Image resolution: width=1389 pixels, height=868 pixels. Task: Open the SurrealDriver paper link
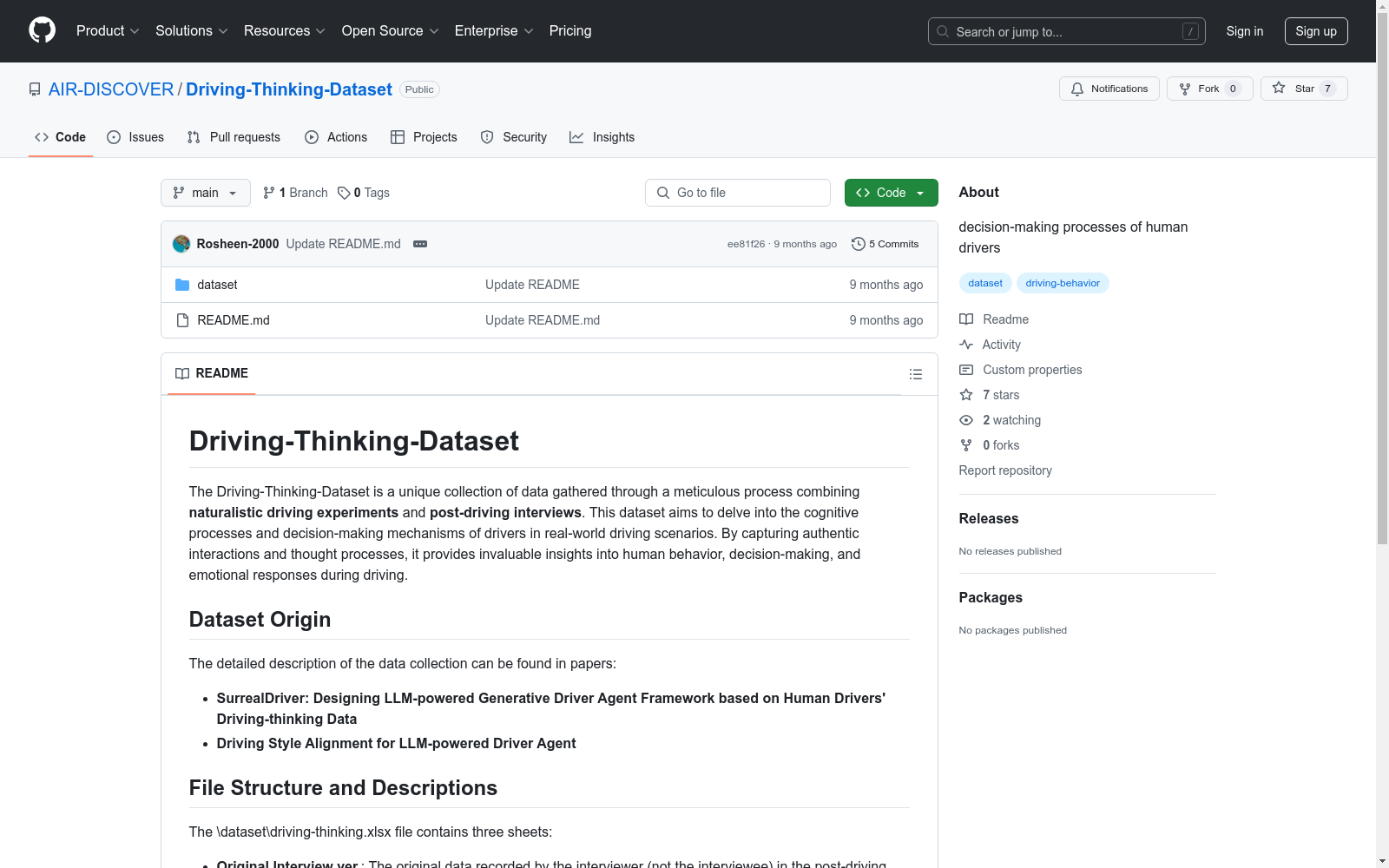pos(550,708)
